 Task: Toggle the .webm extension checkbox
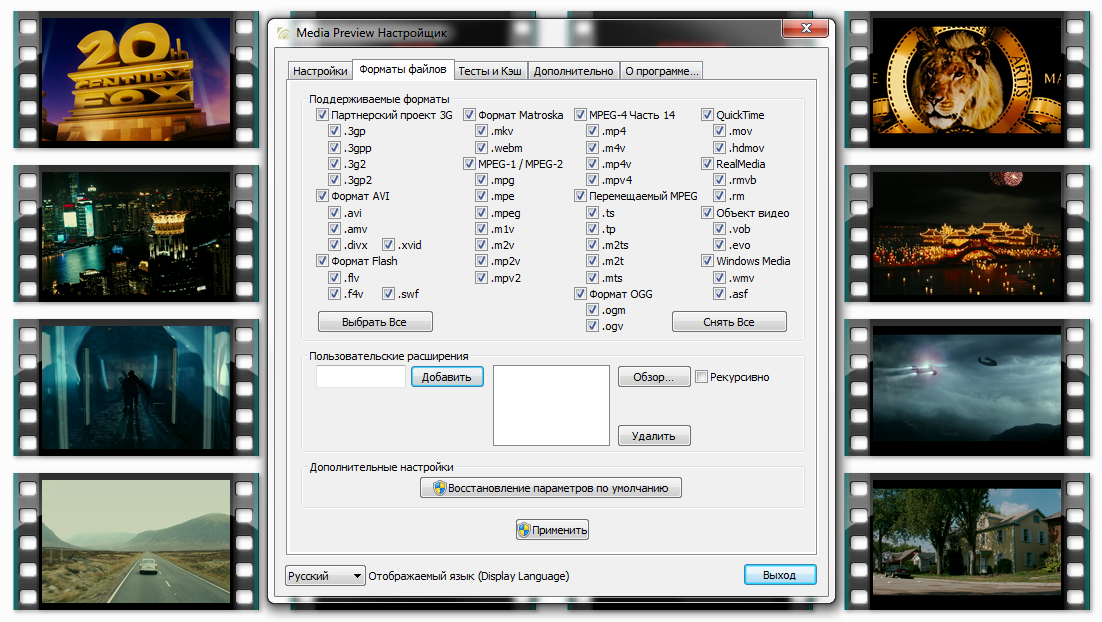click(x=481, y=148)
